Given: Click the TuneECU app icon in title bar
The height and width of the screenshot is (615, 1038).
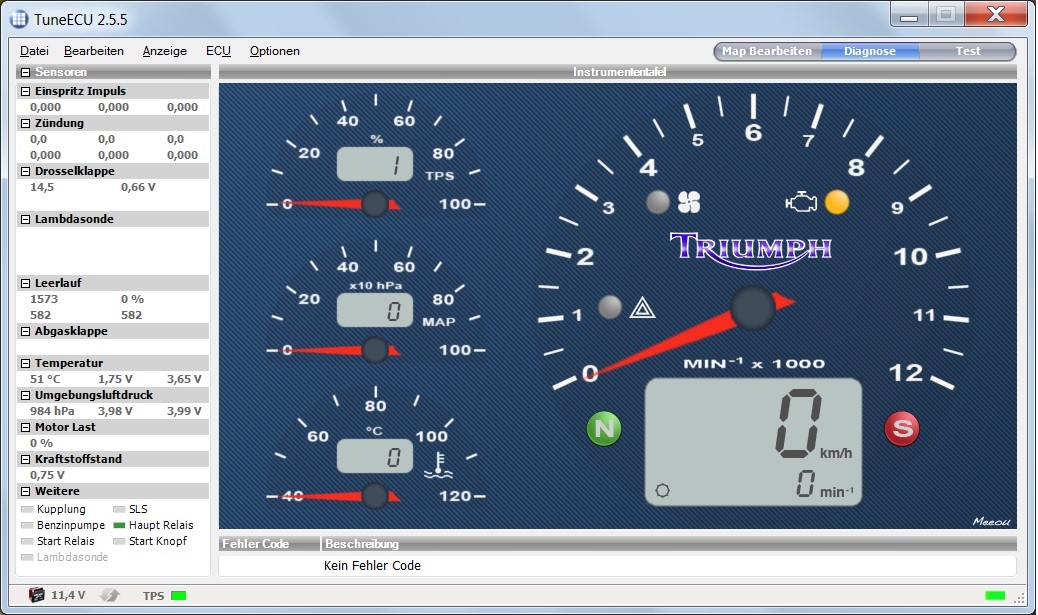Looking at the screenshot, I should [19, 19].
